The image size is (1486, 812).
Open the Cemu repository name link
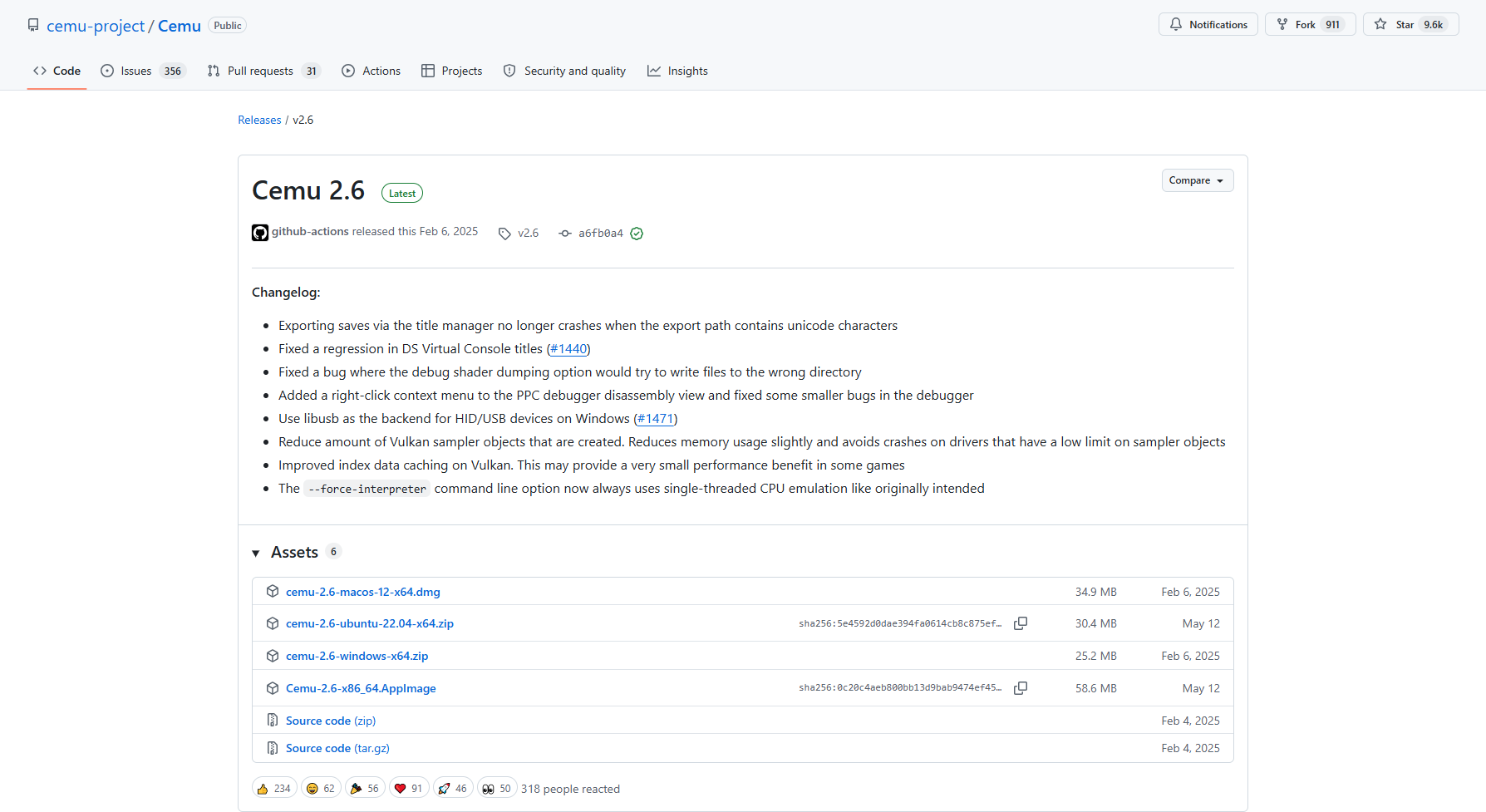coord(180,26)
